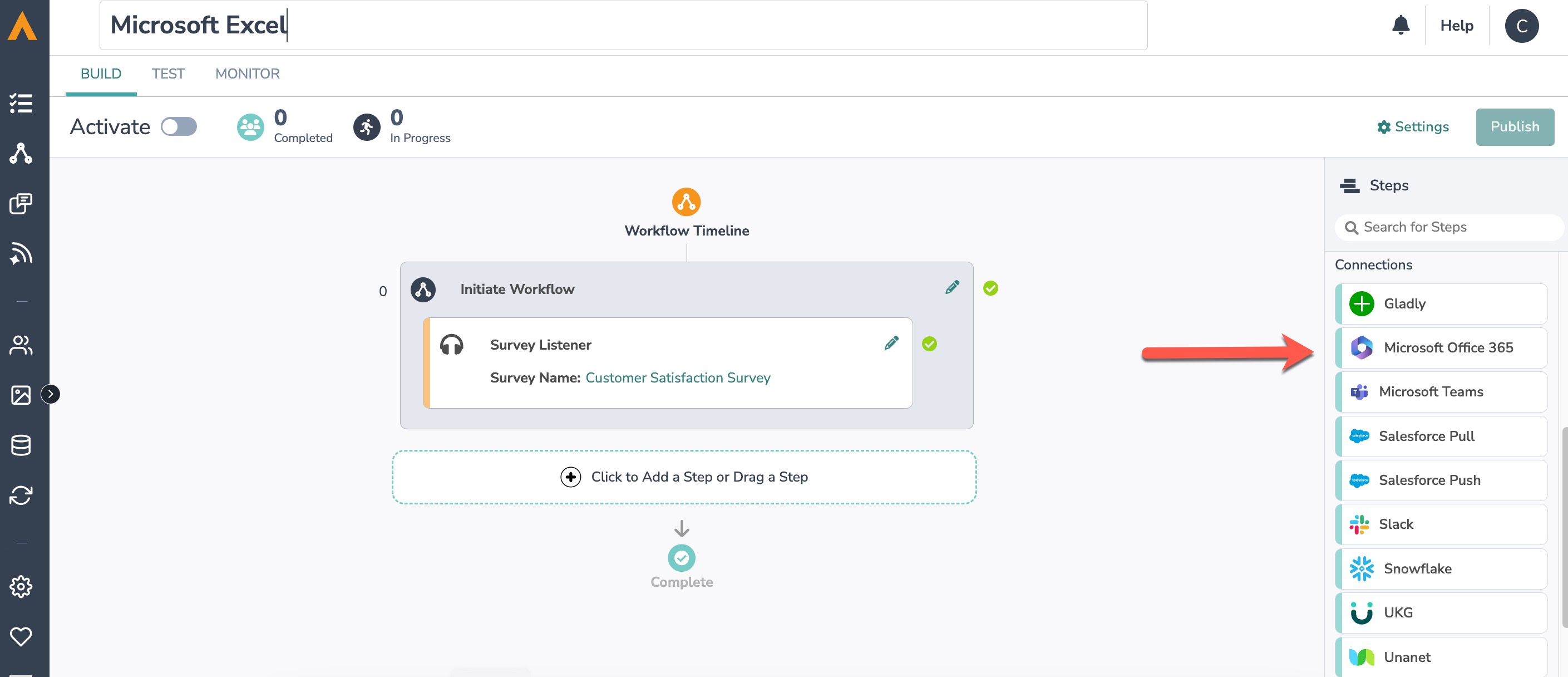Viewport: 1568px width, 677px height.
Task: Click the heart icon in sidebar
Action: pos(21,636)
